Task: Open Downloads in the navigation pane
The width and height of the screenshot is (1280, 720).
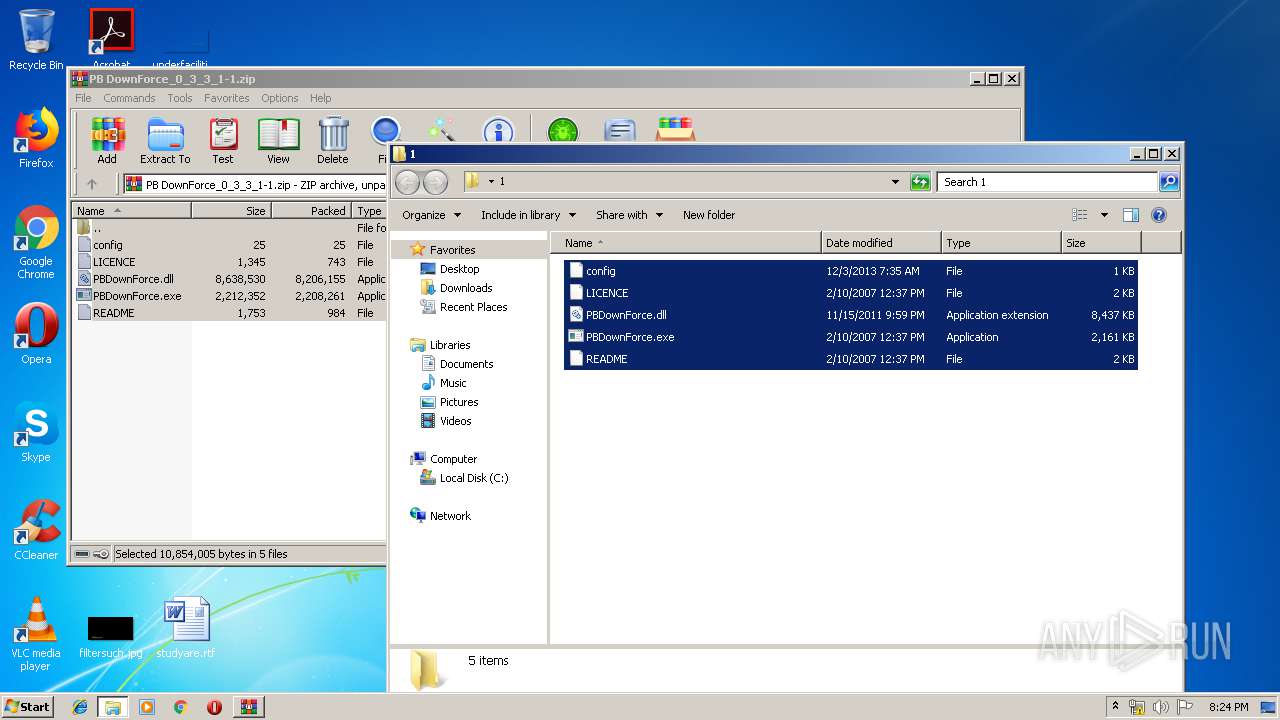Action: click(x=466, y=288)
